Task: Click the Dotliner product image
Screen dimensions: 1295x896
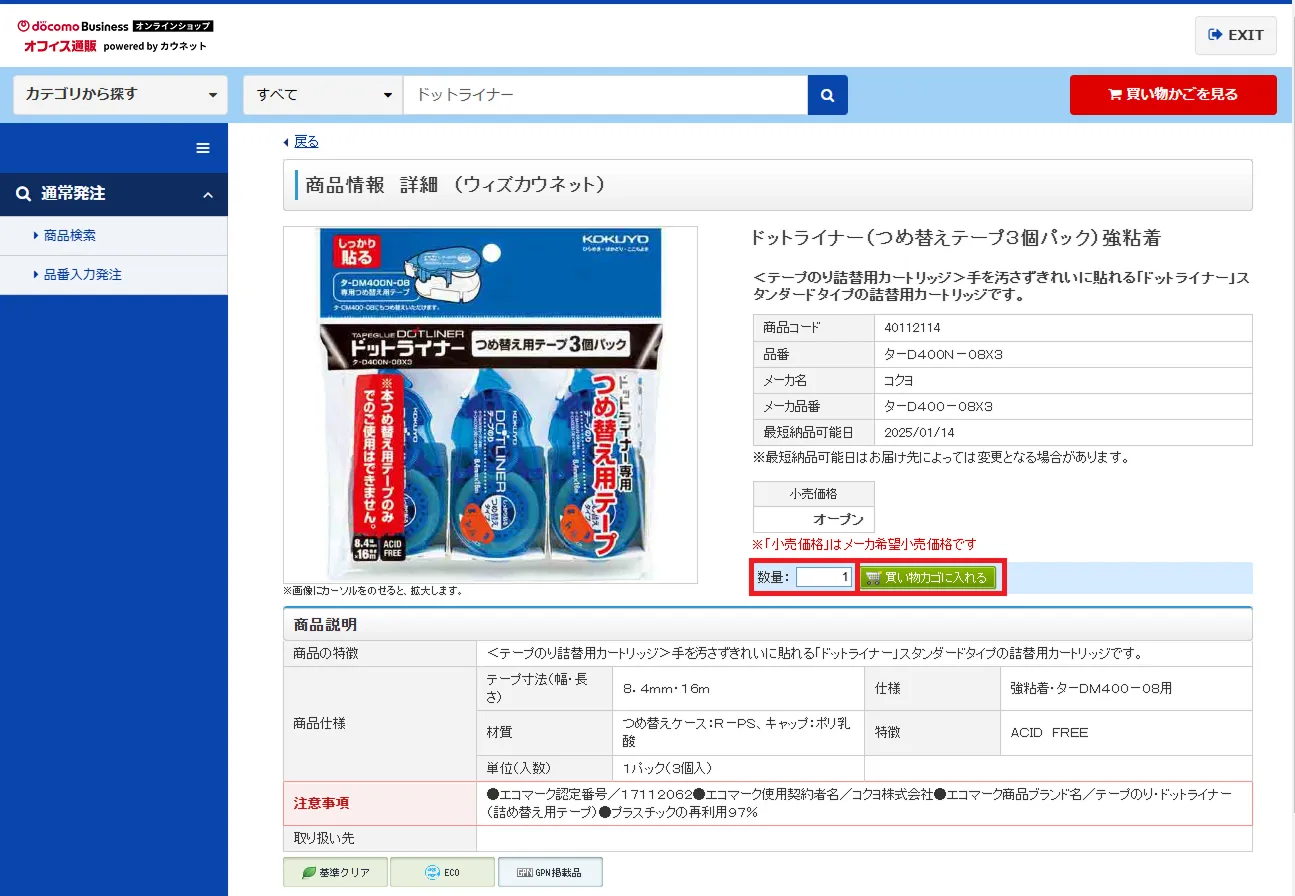Action: click(x=490, y=405)
